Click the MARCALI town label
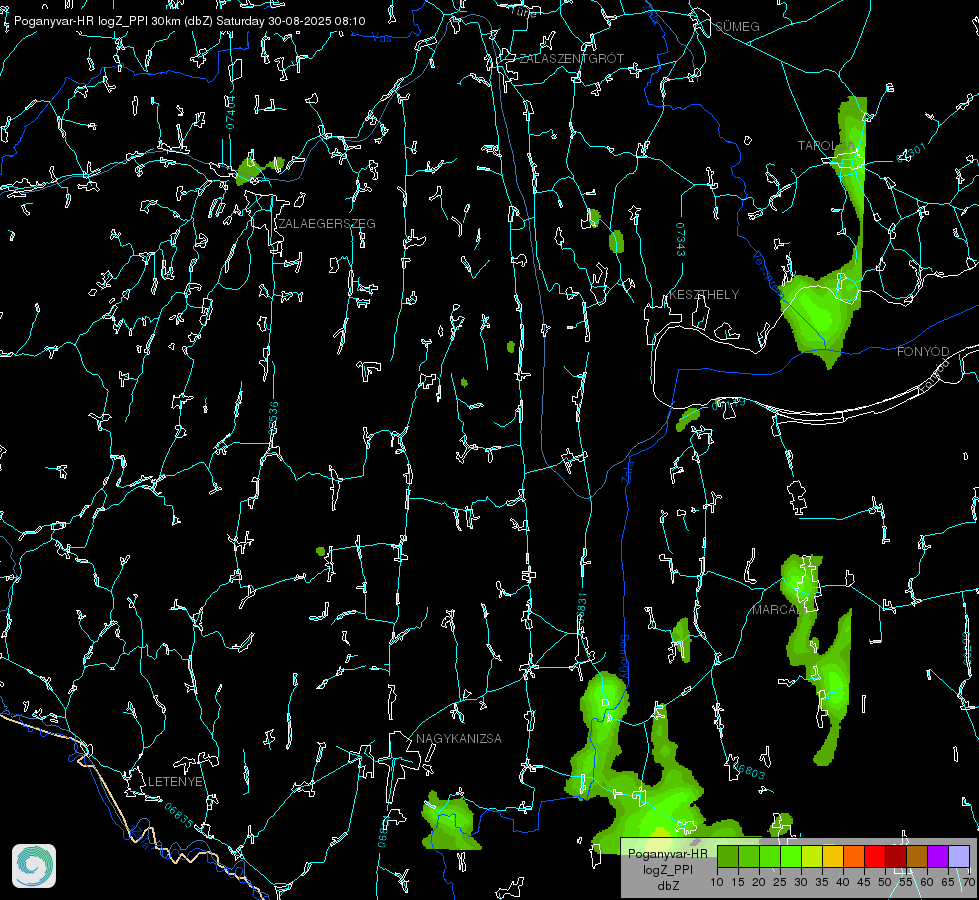The height and width of the screenshot is (900, 979). point(777,610)
